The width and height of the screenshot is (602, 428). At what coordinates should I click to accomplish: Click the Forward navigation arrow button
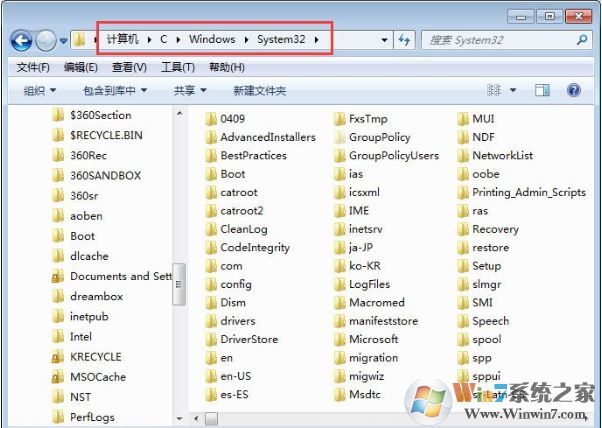46,41
